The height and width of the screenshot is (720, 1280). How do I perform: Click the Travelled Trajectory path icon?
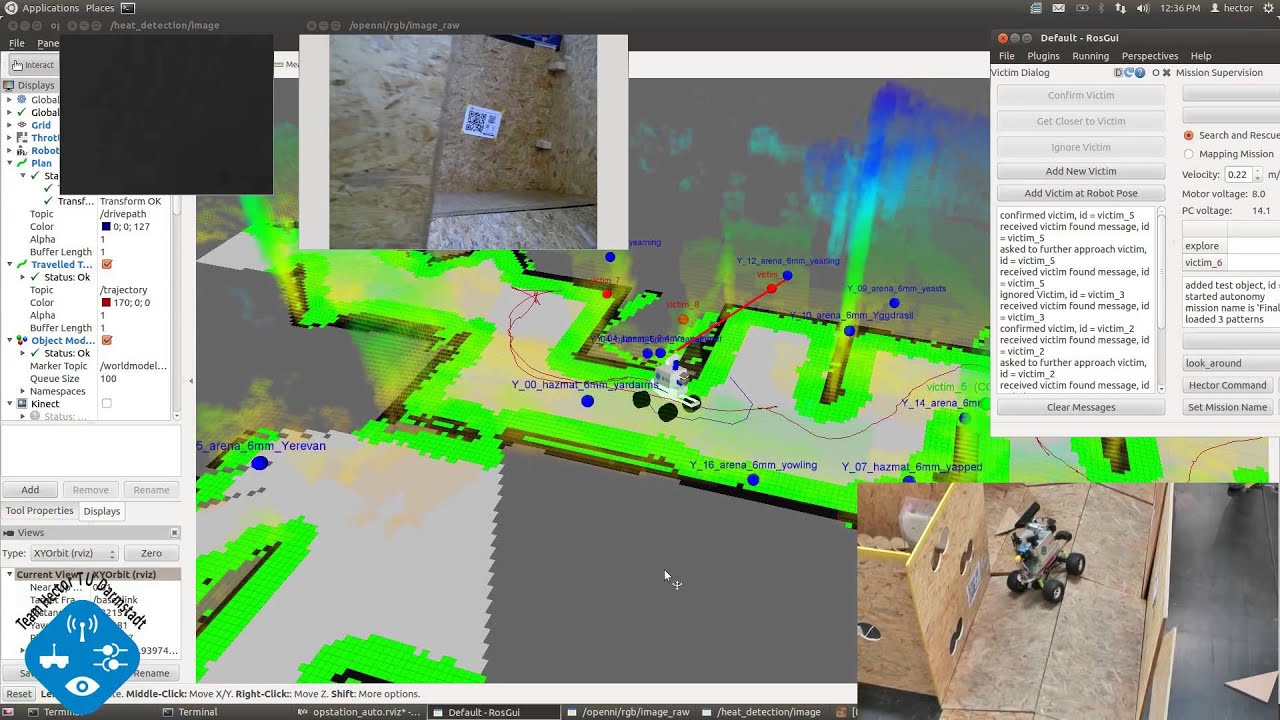22,264
